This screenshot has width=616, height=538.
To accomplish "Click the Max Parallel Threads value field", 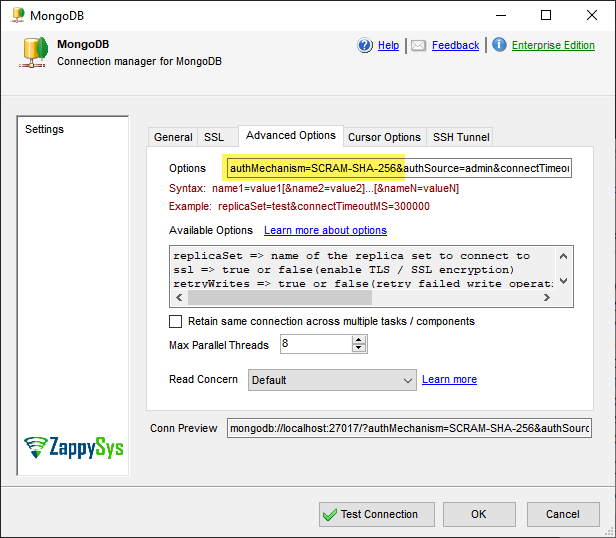I will point(316,344).
